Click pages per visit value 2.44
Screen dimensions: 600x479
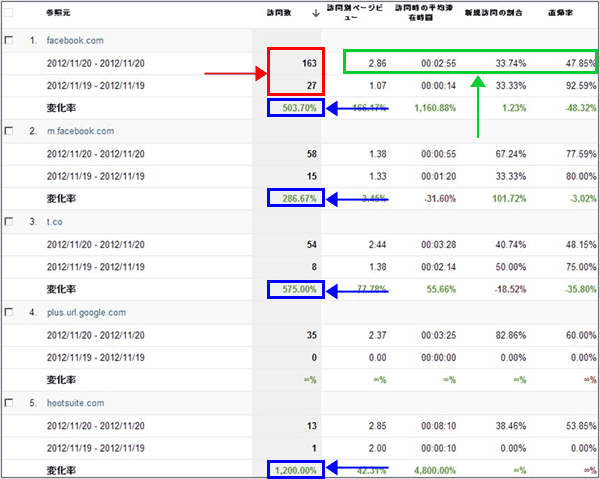pyautogui.click(x=377, y=244)
